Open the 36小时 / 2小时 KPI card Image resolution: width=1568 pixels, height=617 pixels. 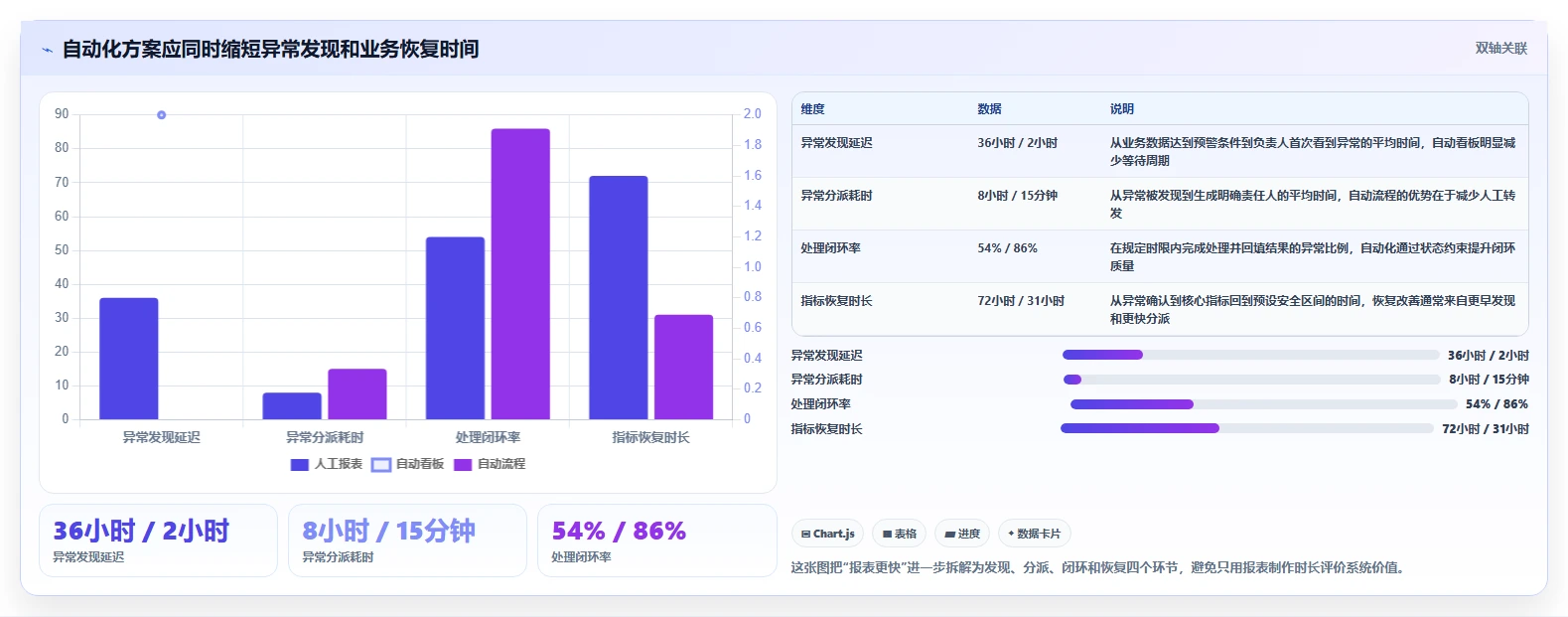point(158,540)
